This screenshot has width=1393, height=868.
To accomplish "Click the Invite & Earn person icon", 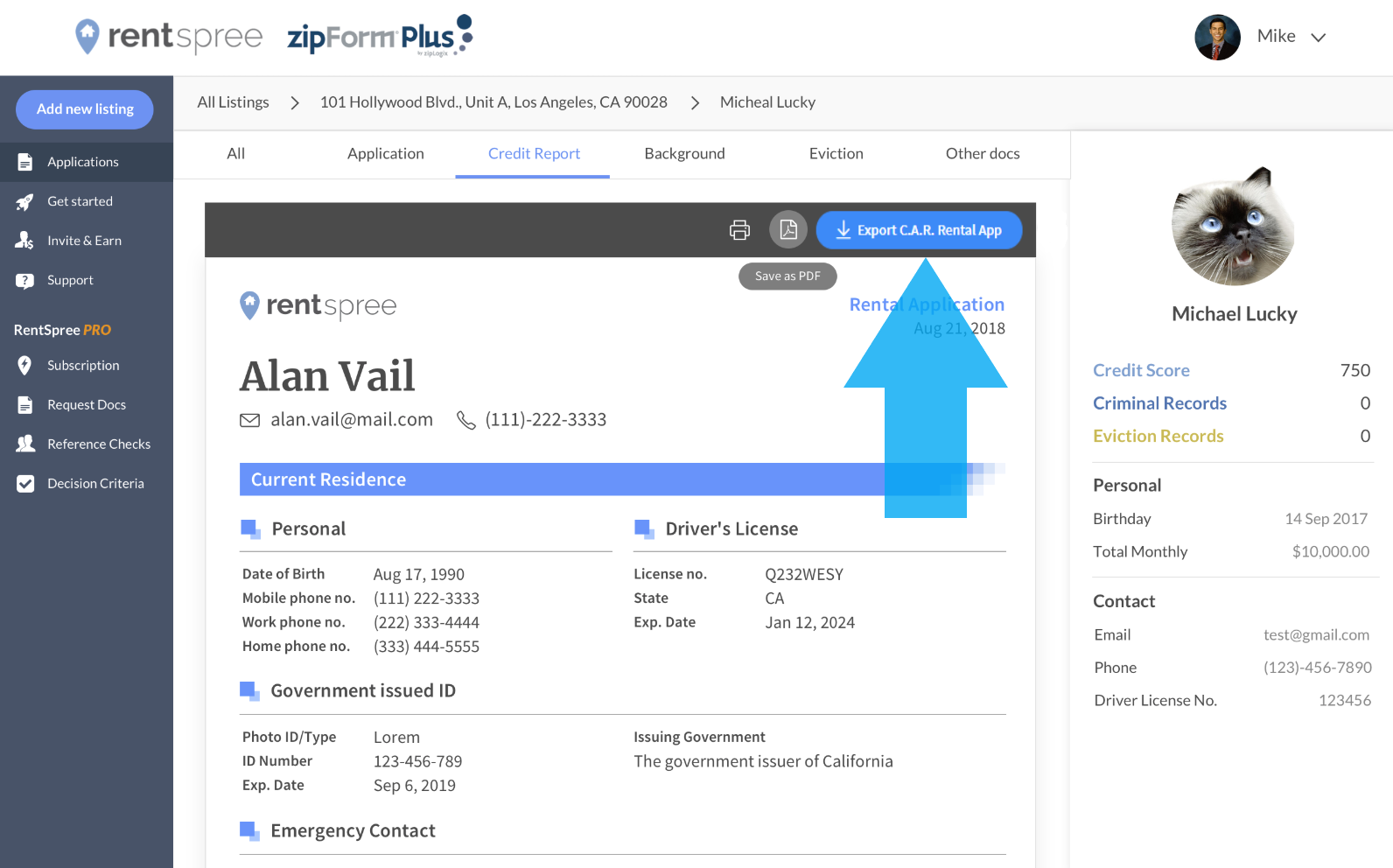I will point(24,241).
